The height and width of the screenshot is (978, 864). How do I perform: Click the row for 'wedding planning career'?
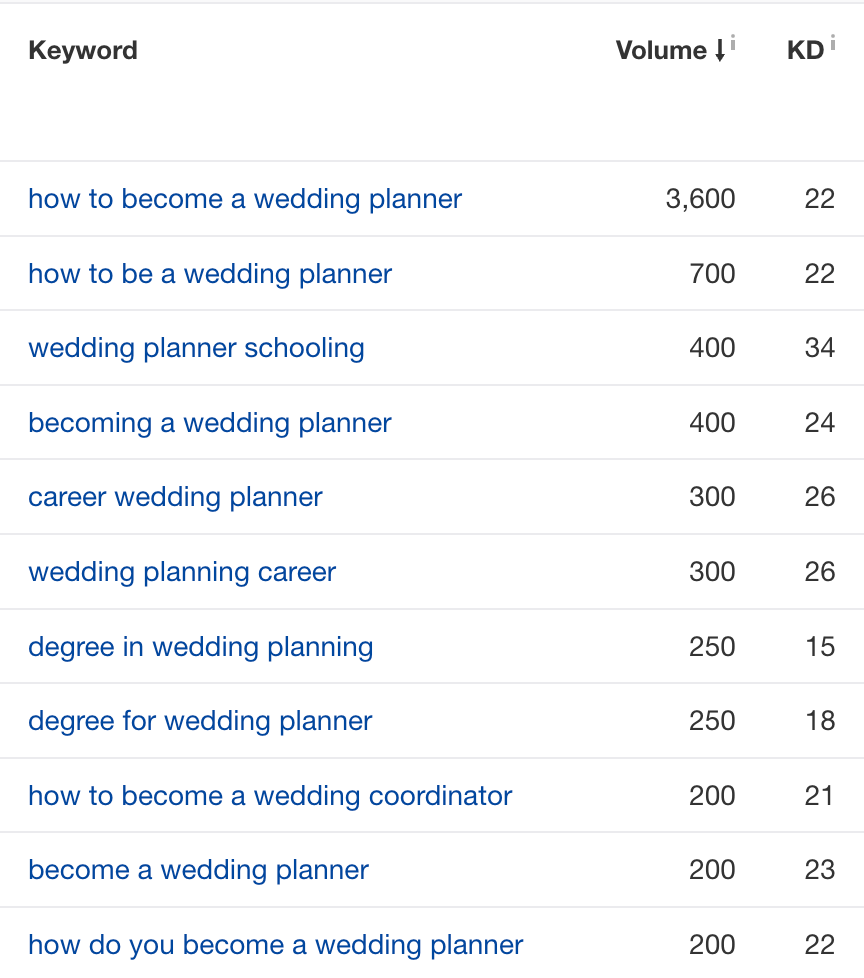pos(432,572)
